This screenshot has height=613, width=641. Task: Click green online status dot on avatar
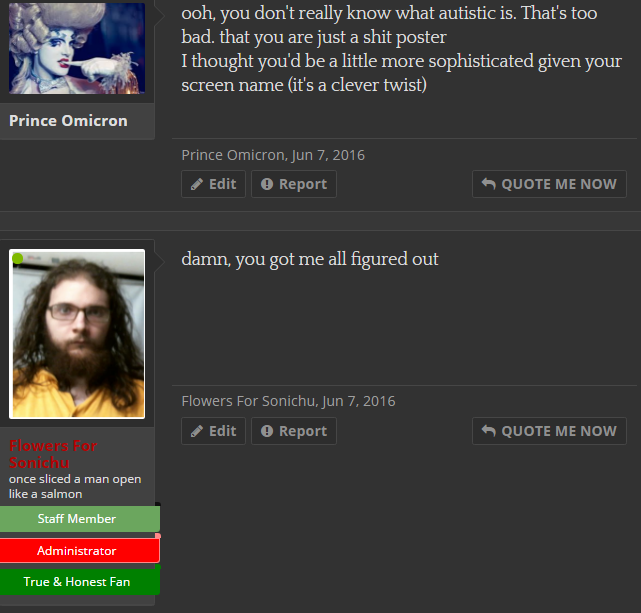(x=18, y=258)
